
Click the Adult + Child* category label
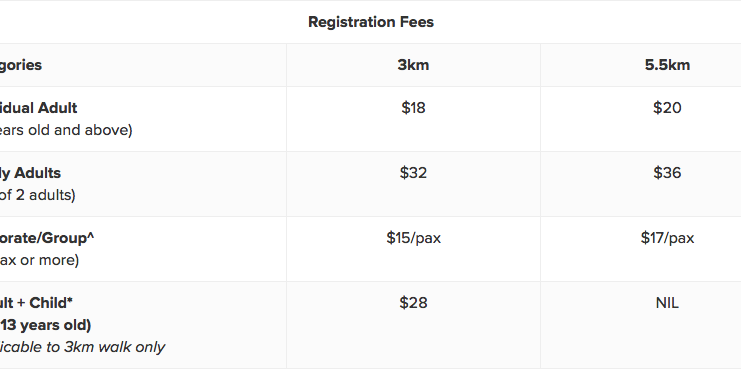tap(36, 303)
